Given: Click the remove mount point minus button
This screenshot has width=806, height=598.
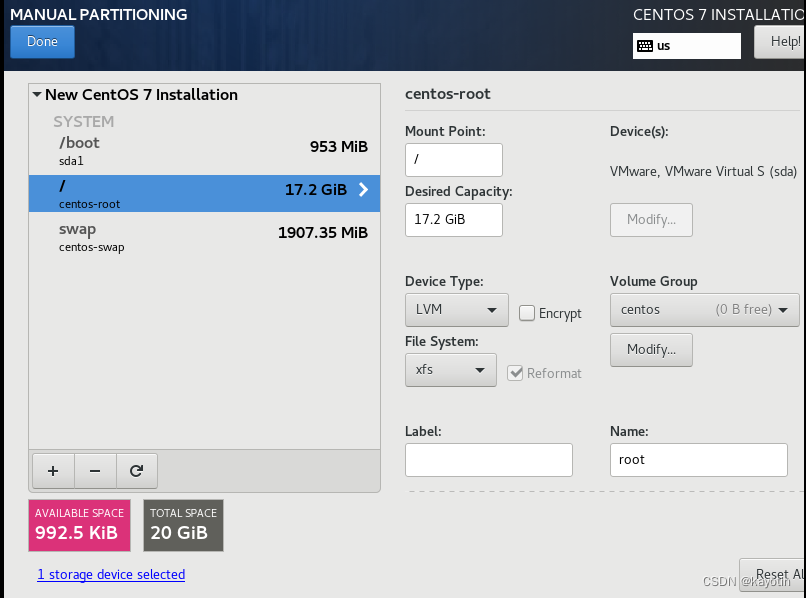Looking at the screenshot, I should [95, 470].
